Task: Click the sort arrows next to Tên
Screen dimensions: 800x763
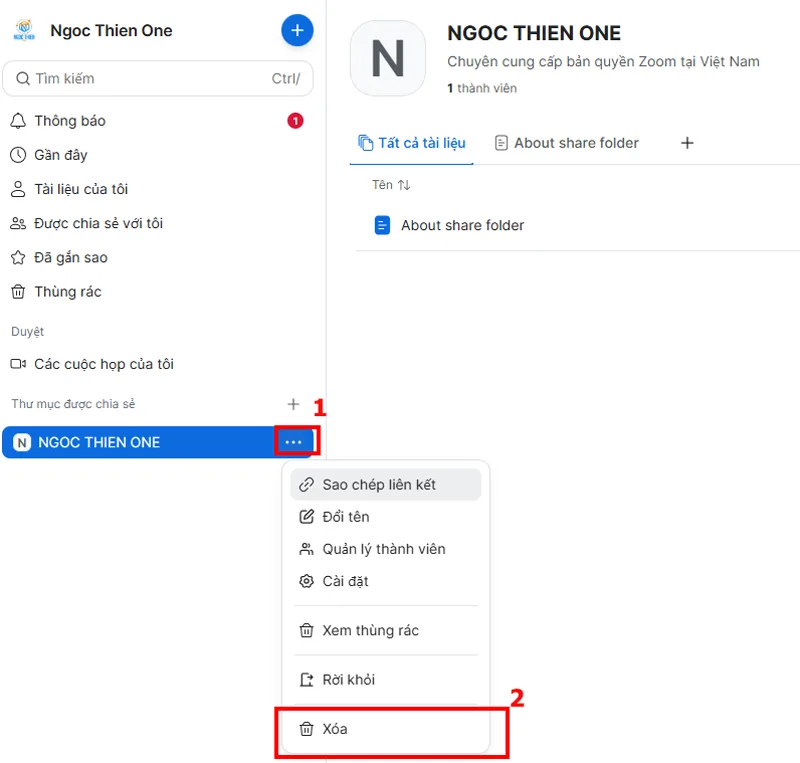Action: [404, 185]
